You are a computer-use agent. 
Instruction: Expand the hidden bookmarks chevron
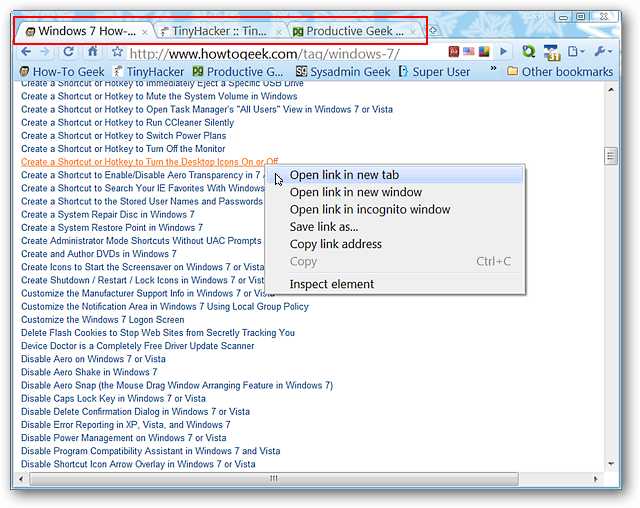[492, 71]
